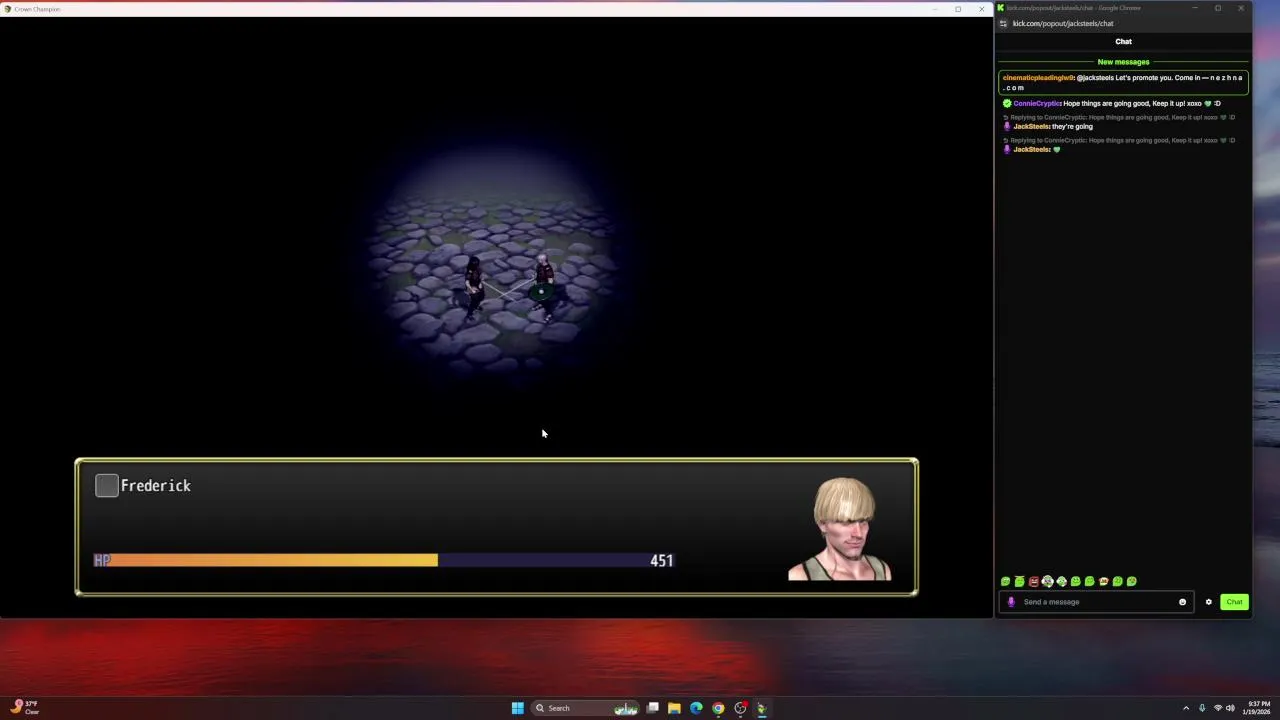
Task: Select the fifth quick emote with white outline
Action: (x=1061, y=581)
